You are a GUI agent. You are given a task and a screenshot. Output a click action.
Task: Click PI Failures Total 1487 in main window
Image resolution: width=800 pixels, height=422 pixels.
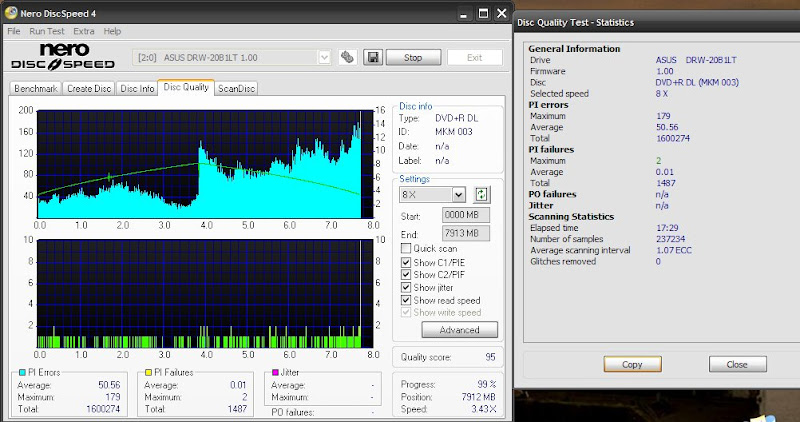(237, 409)
